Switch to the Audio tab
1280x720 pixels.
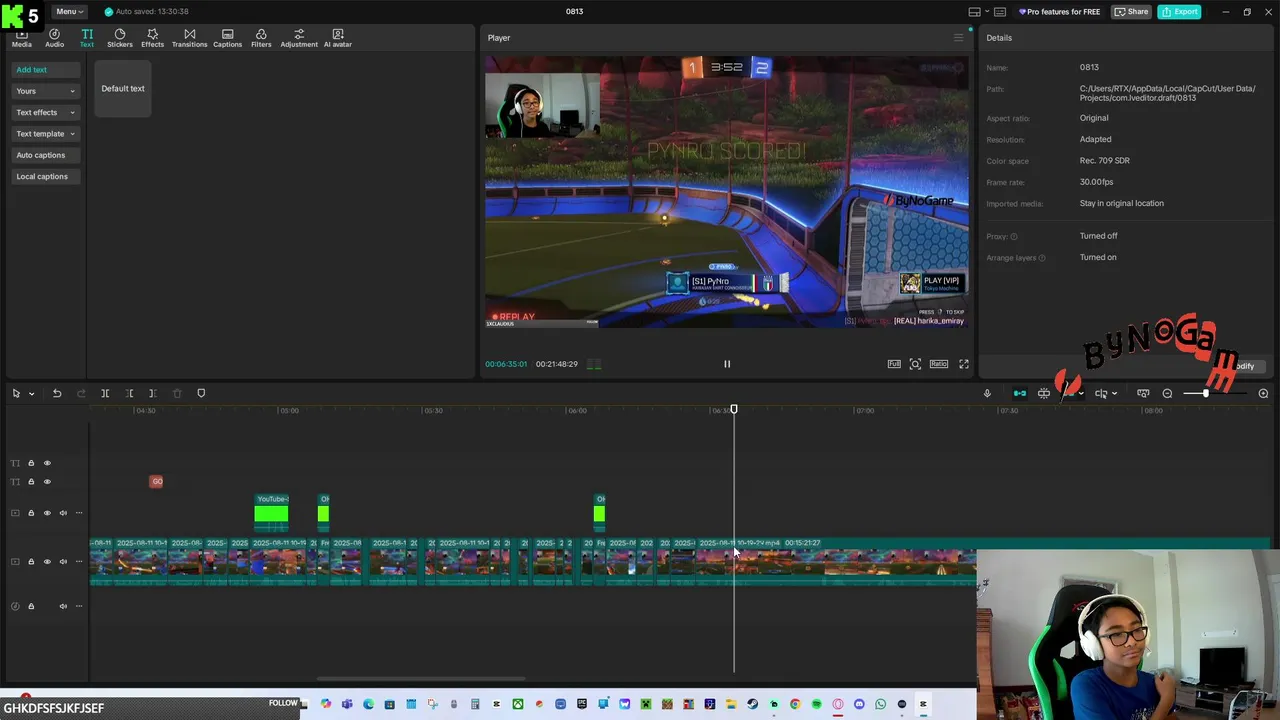click(54, 38)
